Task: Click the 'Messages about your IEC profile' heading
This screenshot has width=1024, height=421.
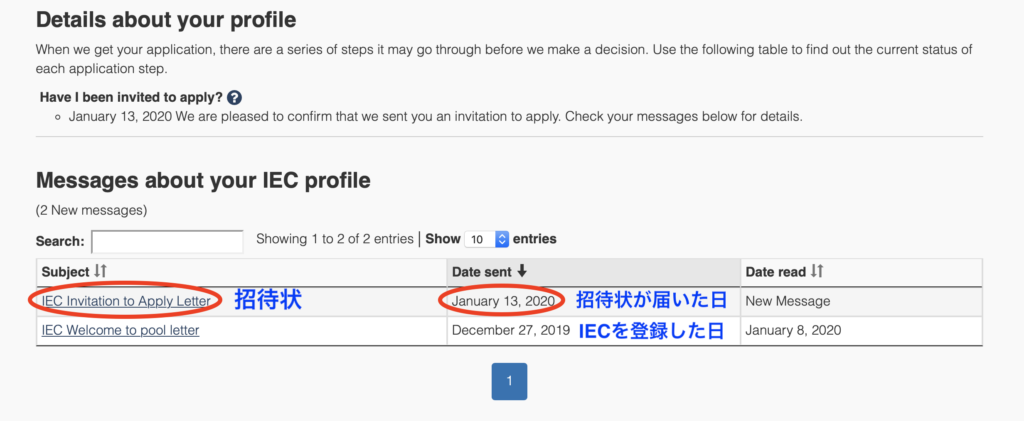Action: coord(203,180)
